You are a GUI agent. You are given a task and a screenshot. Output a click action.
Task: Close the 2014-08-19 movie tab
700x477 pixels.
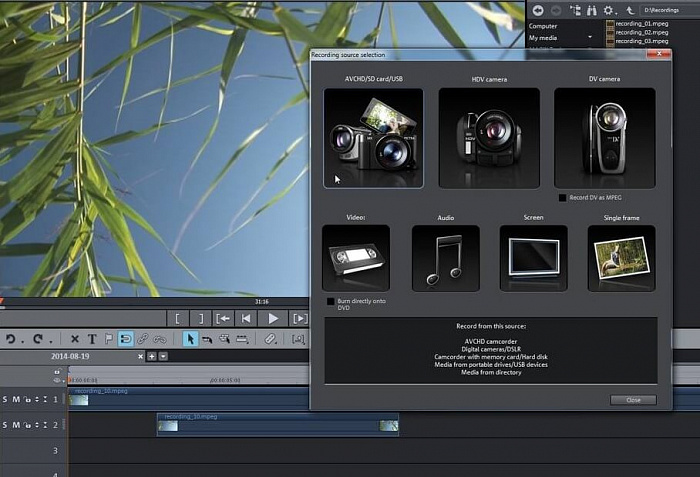140,356
